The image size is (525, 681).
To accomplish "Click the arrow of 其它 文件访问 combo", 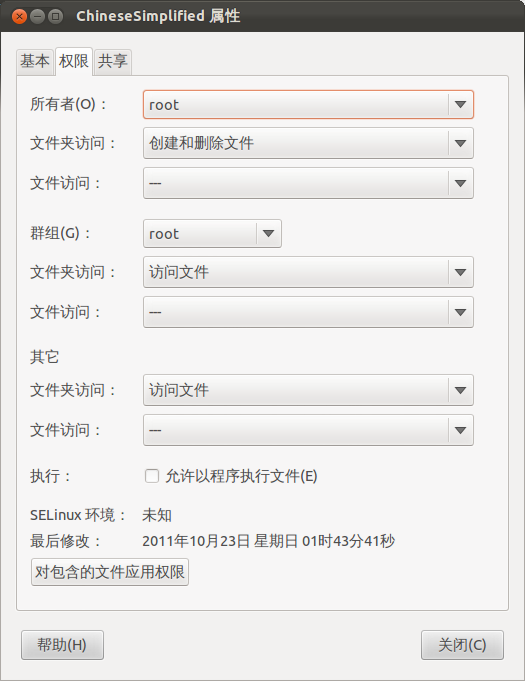I will coord(460,430).
